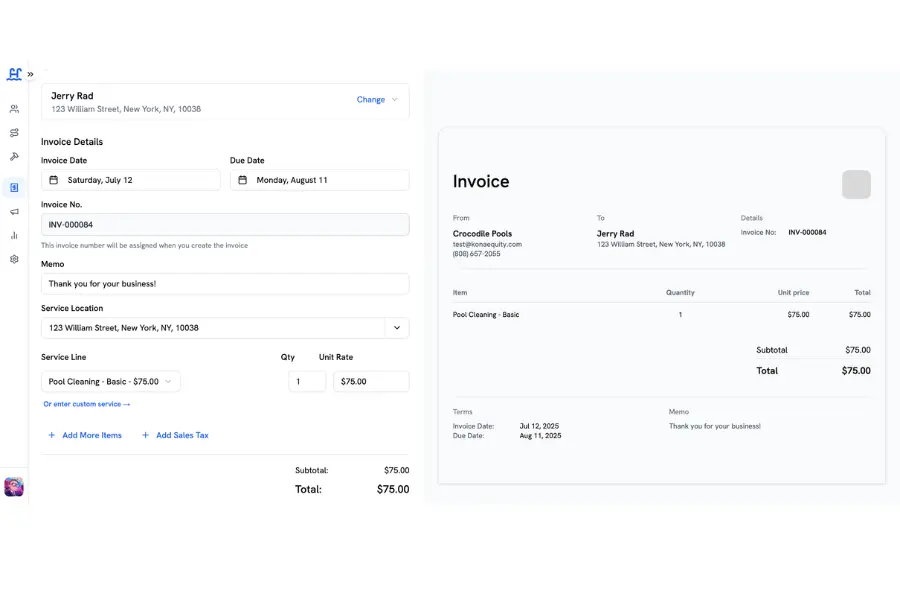Click the Qty input field
This screenshot has width=900, height=600.
(x=307, y=381)
